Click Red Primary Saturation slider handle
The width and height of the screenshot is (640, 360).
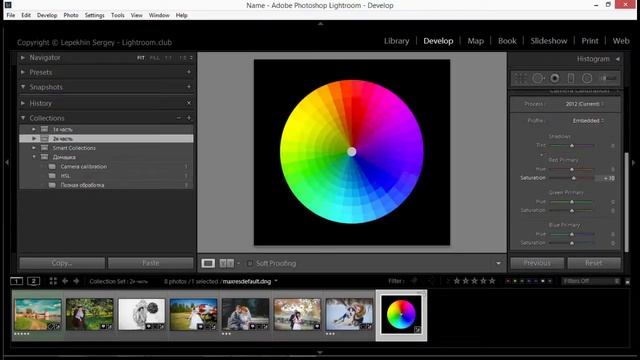(x=574, y=178)
